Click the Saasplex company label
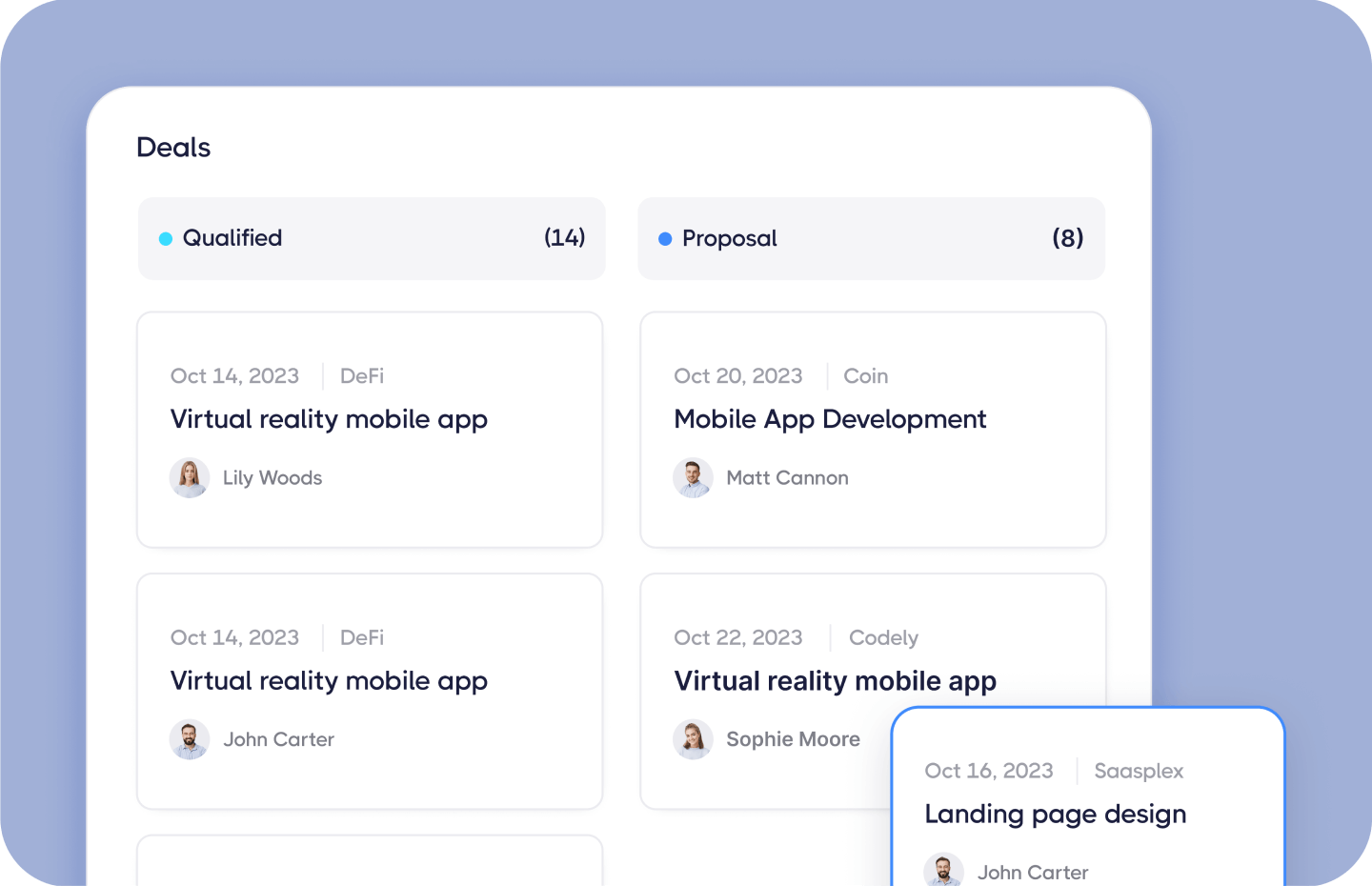Screen dimensions: 1372x886 pos(1139,771)
